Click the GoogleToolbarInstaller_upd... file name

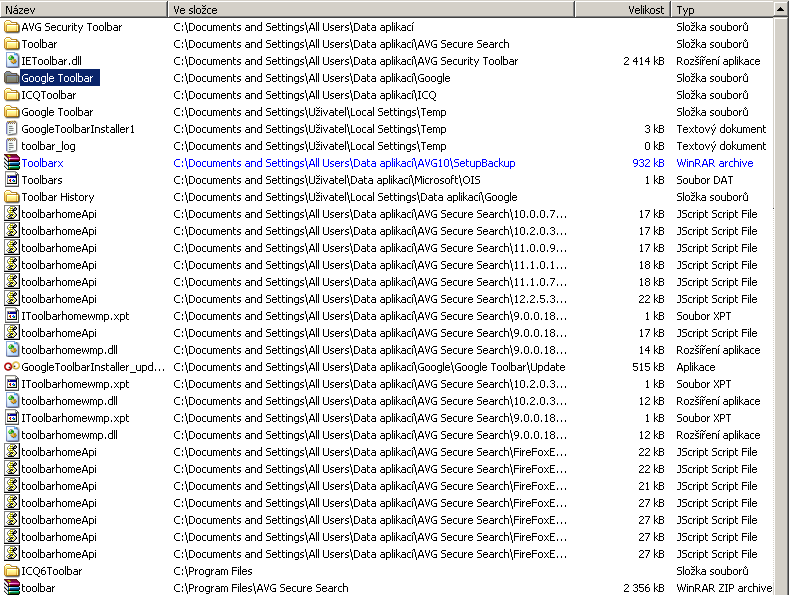[93, 367]
